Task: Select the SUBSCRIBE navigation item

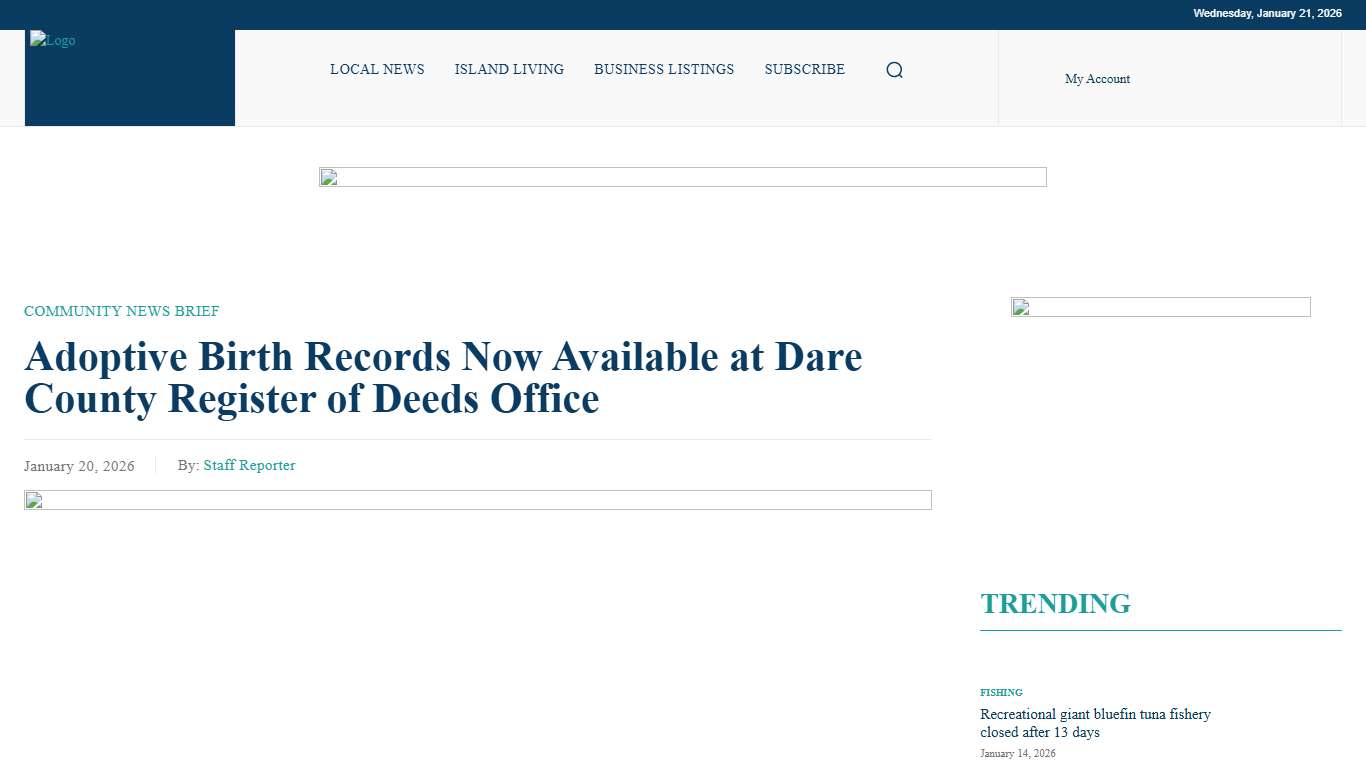Action: pos(804,69)
